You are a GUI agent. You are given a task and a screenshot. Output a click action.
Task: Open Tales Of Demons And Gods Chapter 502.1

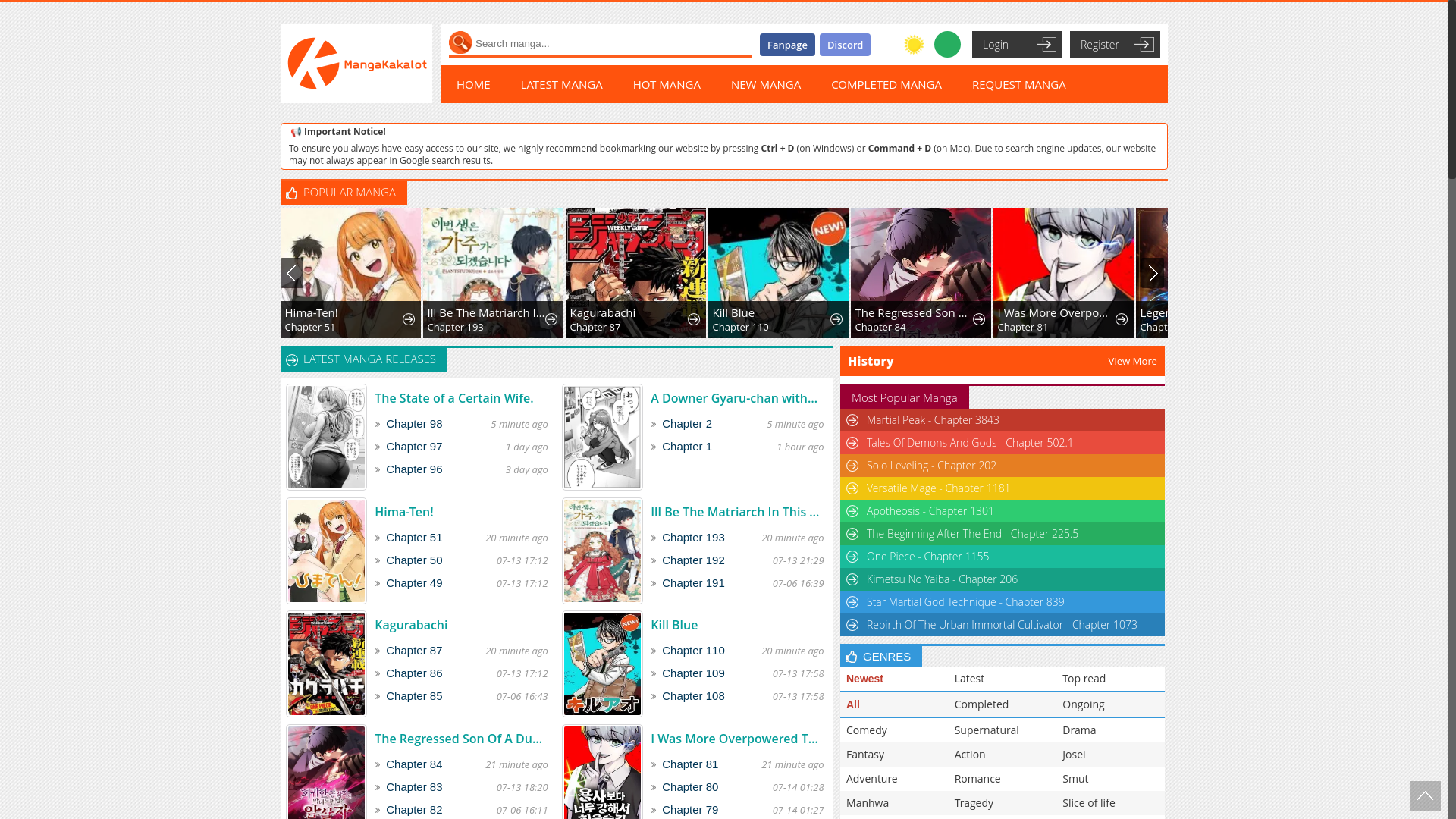970,443
